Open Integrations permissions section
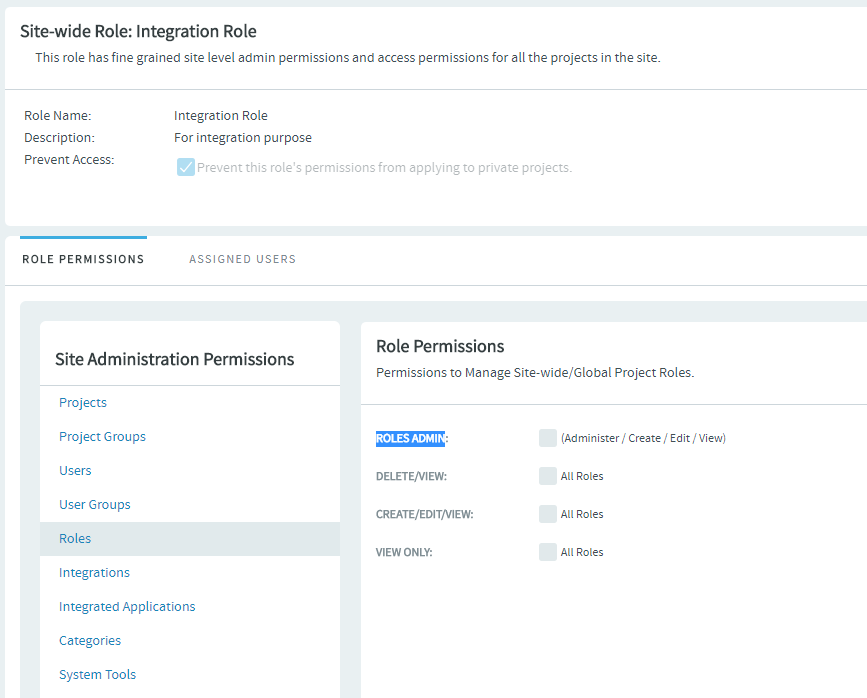 (94, 572)
